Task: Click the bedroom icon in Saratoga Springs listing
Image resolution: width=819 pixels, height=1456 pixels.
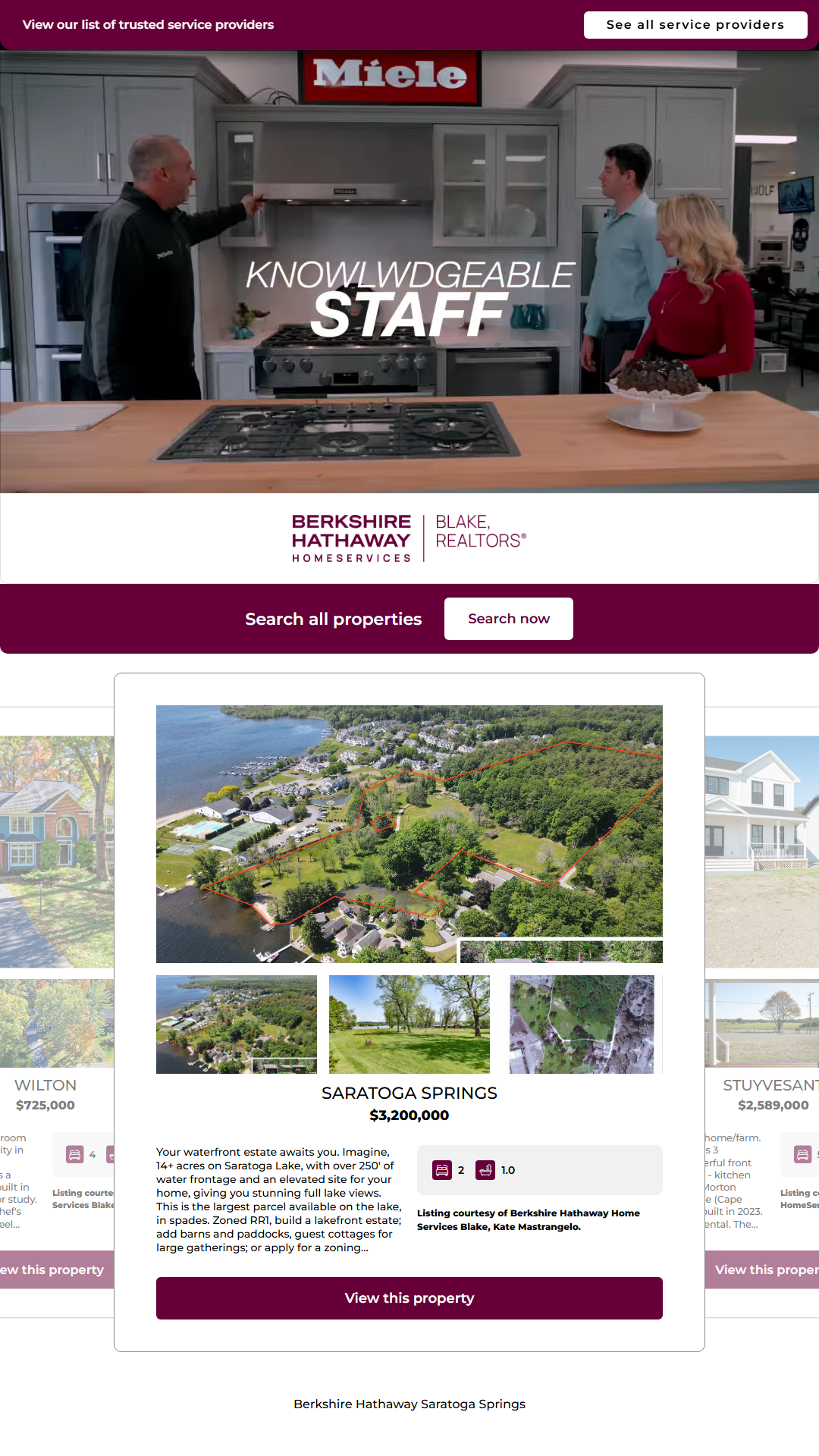Action: pyautogui.click(x=442, y=1170)
